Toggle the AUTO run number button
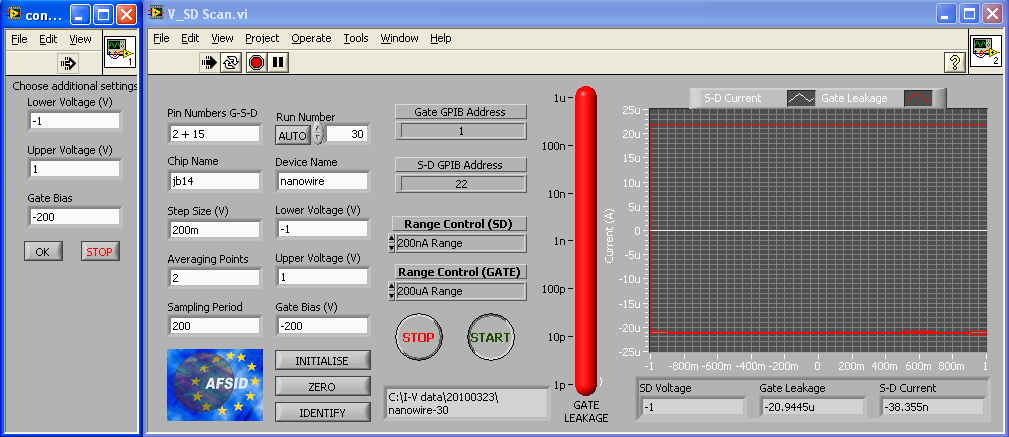The width and height of the screenshot is (1009, 437). (293, 135)
